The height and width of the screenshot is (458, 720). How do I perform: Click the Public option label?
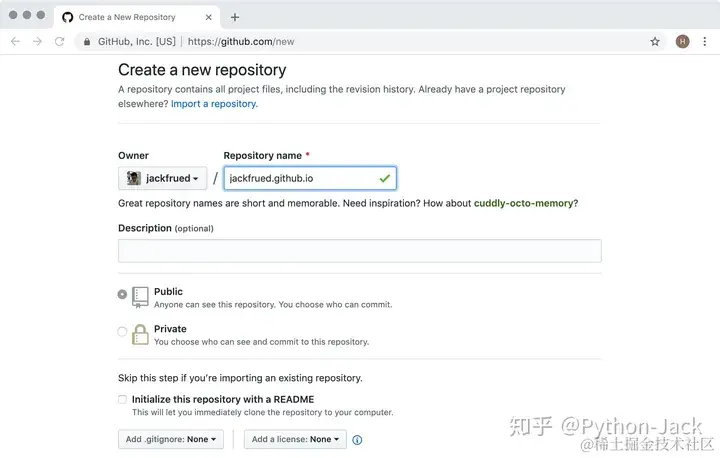(x=168, y=292)
